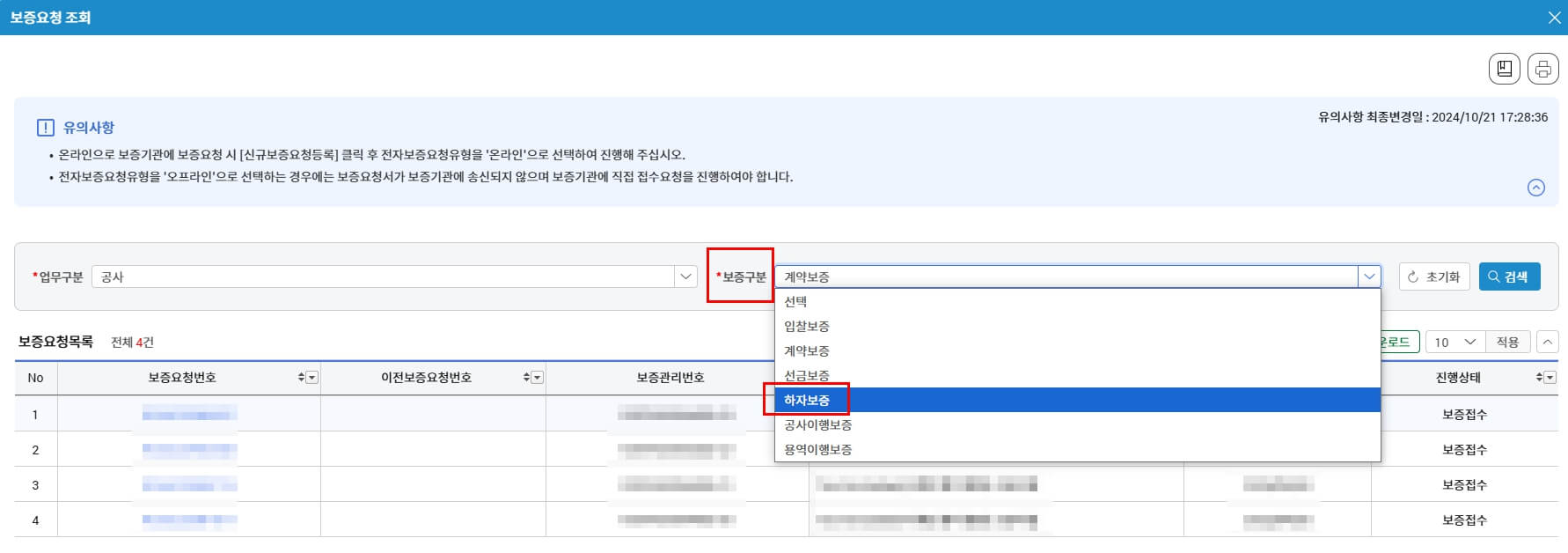The width and height of the screenshot is (1568, 553).
Task: Click 보증접수 status in row 2
Action: tap(1464, 449)
